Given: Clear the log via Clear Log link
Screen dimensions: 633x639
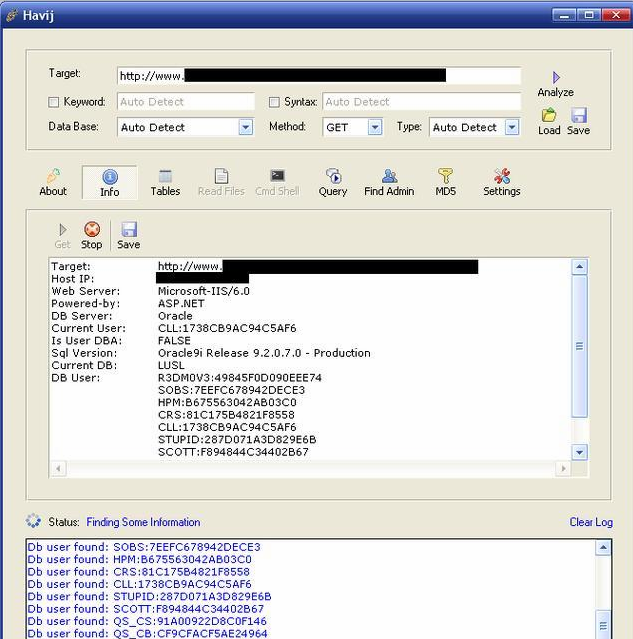Looking at the screenshot, I should coord(591,522).
